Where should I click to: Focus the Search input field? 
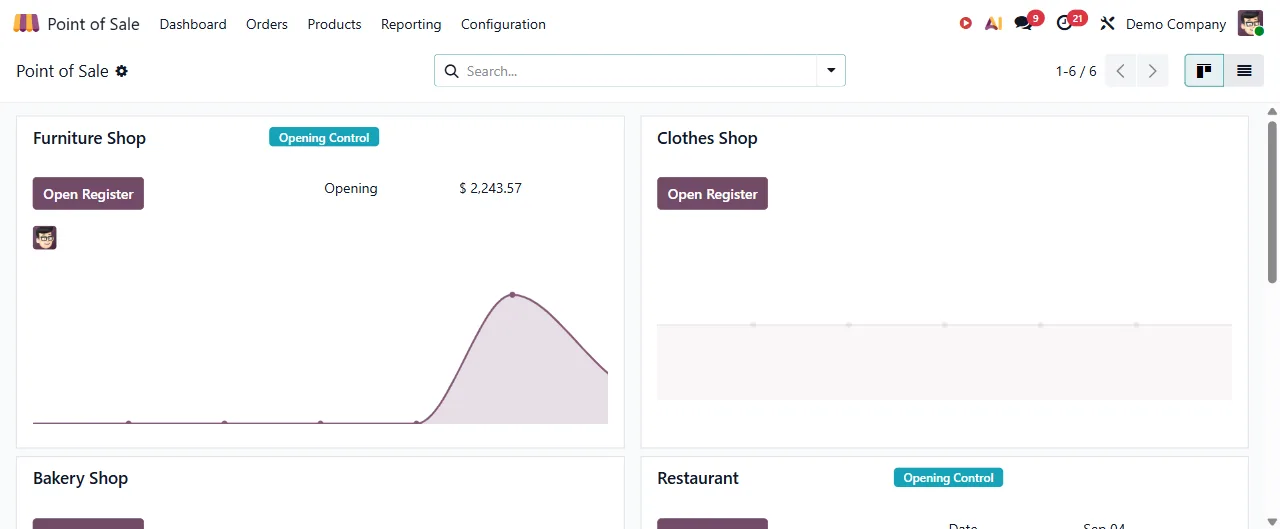tap(639, 71)
